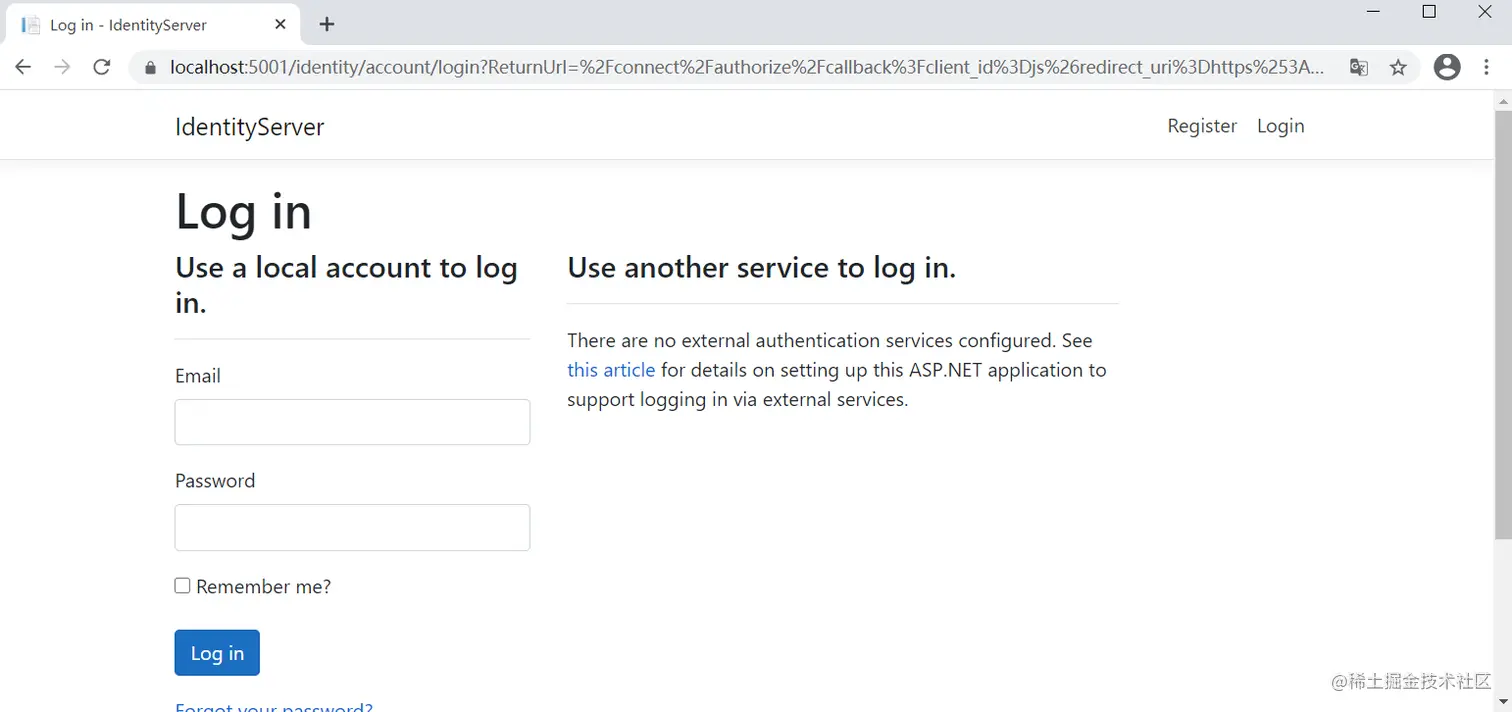Open the Chrome profile avatar
Image resolution: width=1512 pixels, height=712 pixels.
tap(1447, 67)
